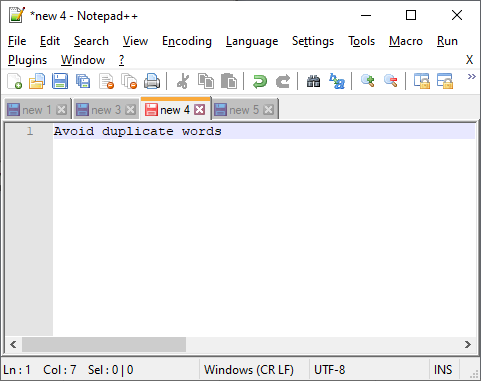
Task: Open the View menu
Action: click(135, 41)
